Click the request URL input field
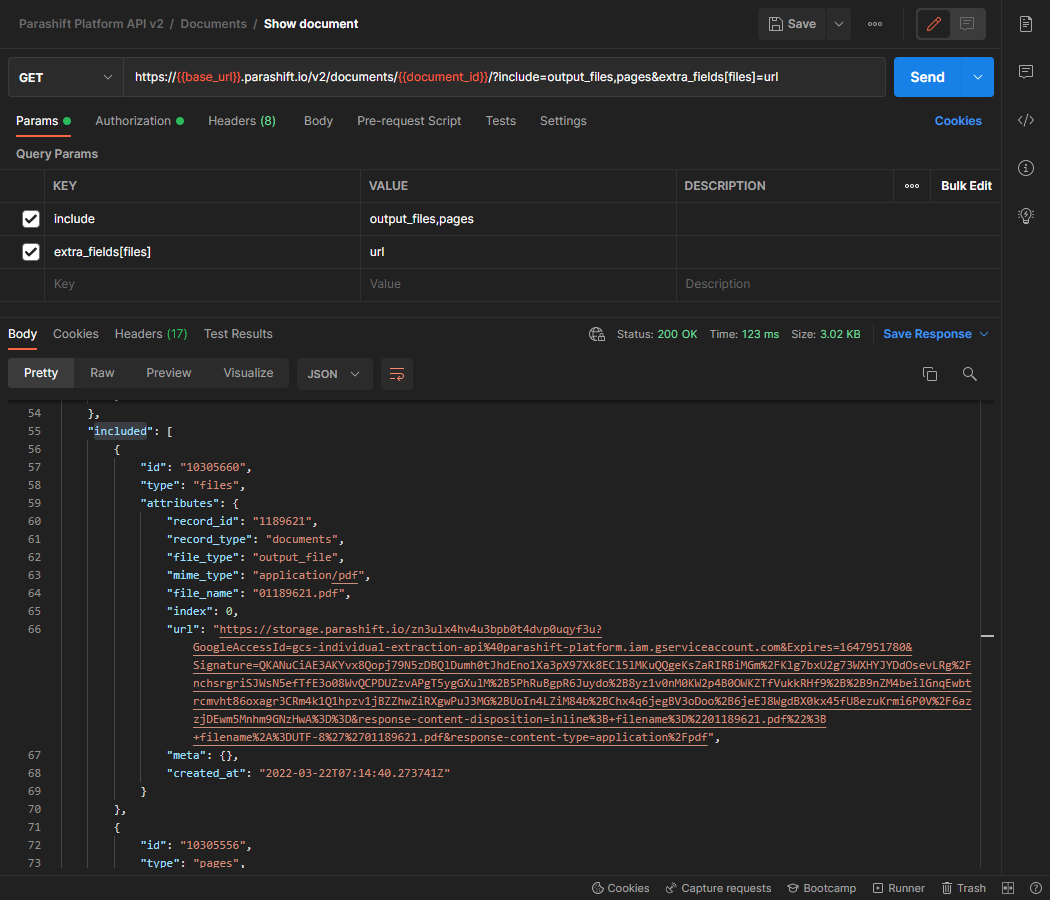 (504, 77)
